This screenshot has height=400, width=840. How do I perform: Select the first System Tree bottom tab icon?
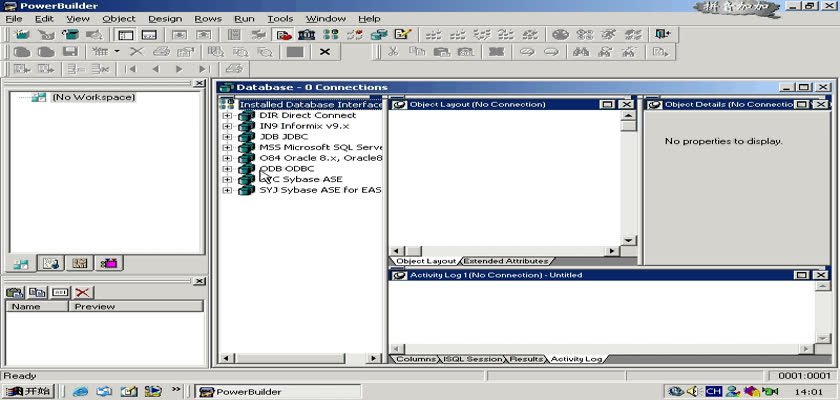(22, 263)
